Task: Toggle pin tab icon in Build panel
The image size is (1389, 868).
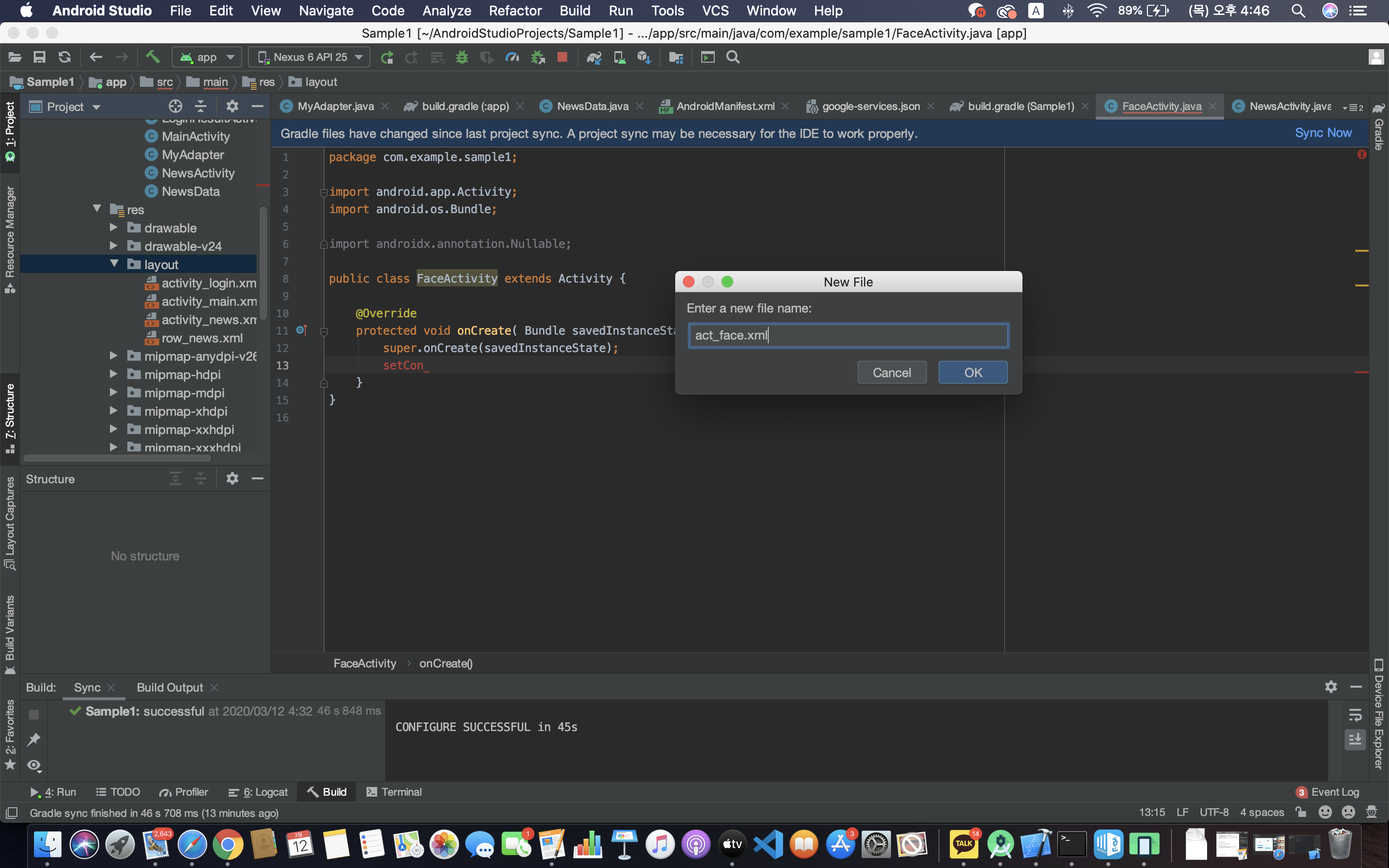Action: (34, 739)
